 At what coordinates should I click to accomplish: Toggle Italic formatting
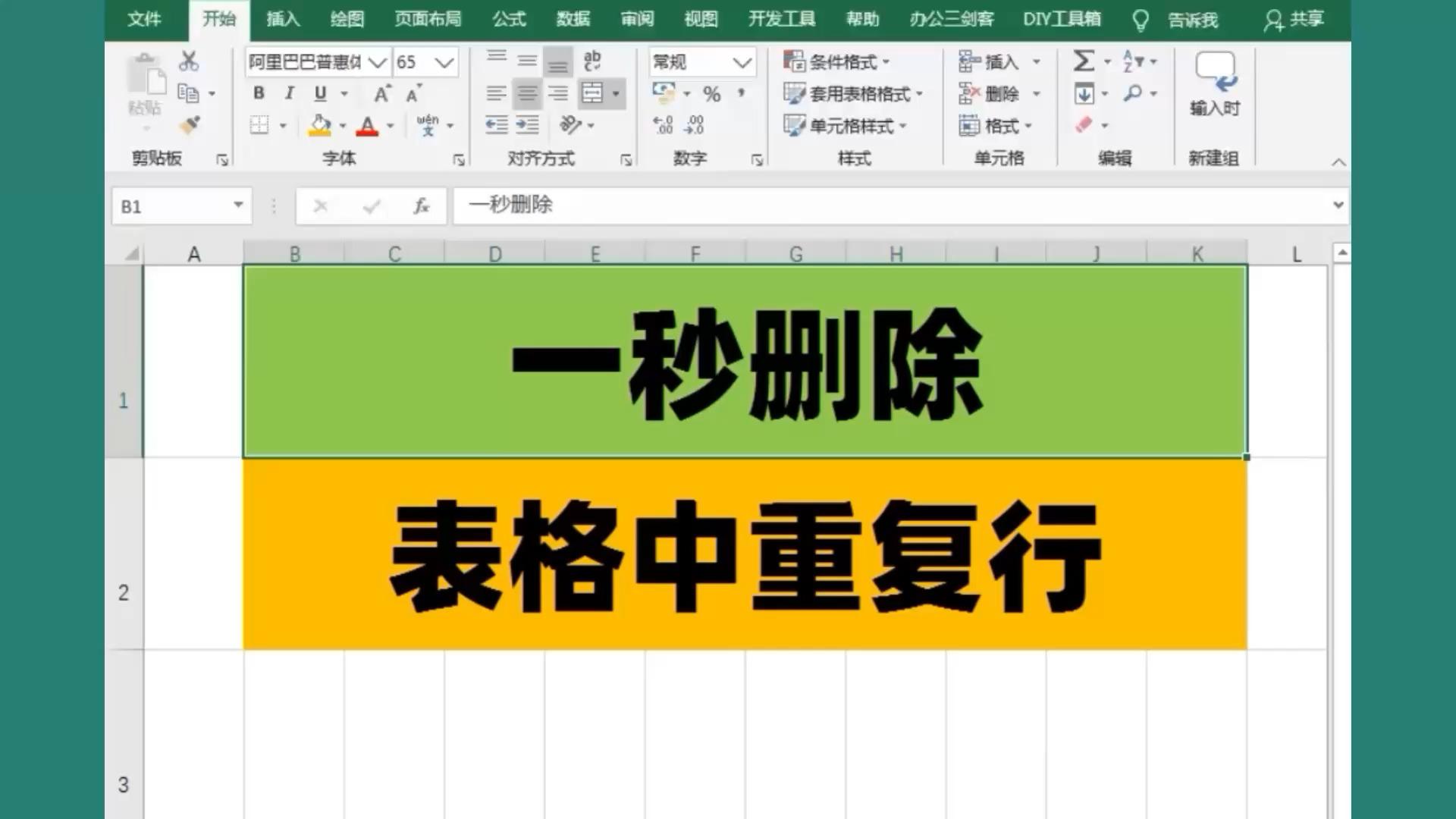point(289,93)
